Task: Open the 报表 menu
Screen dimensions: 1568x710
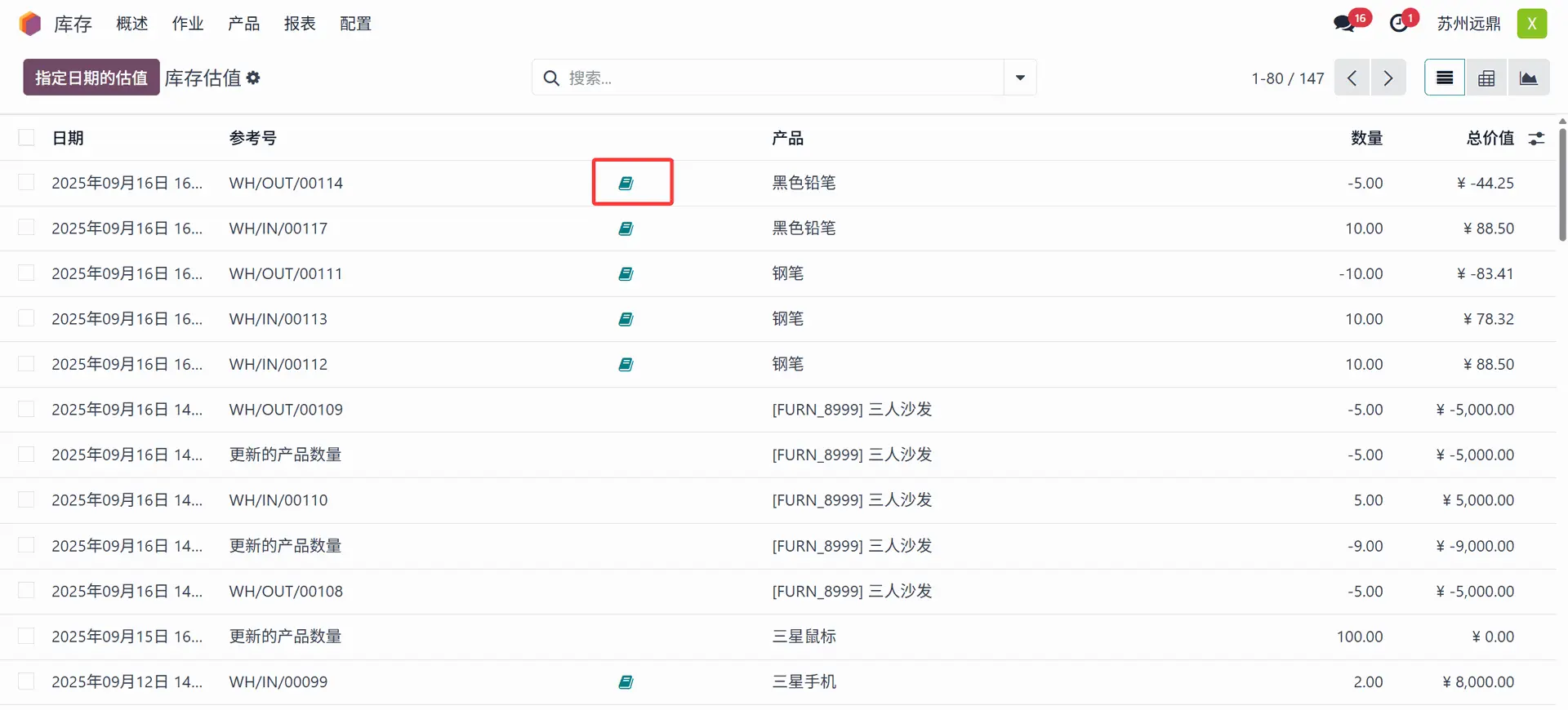Action: tap(300, 24)
